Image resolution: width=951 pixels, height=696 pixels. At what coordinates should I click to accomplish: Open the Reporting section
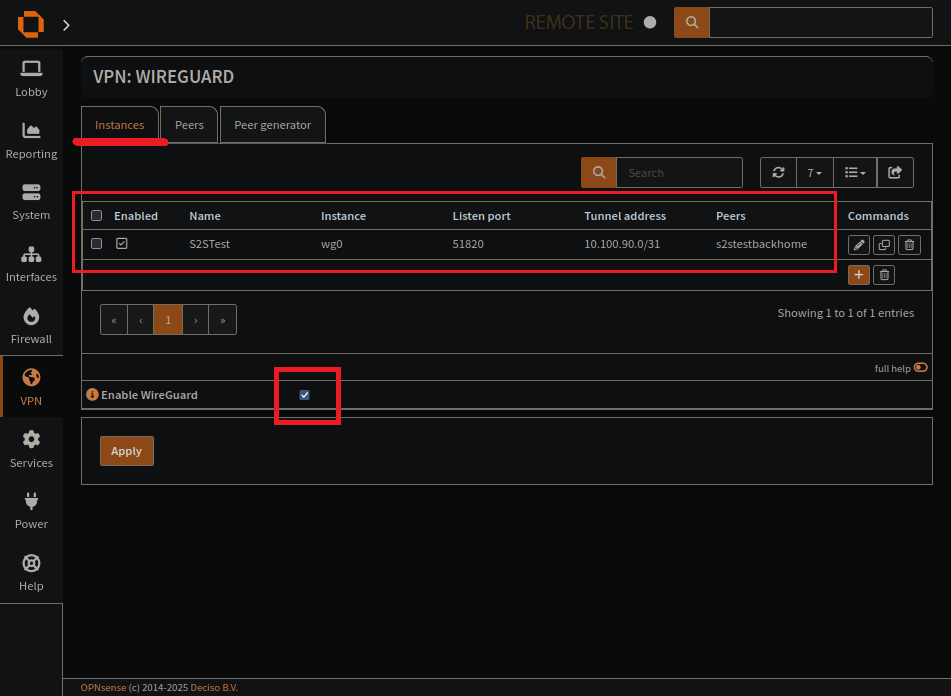tap(31, 141)
